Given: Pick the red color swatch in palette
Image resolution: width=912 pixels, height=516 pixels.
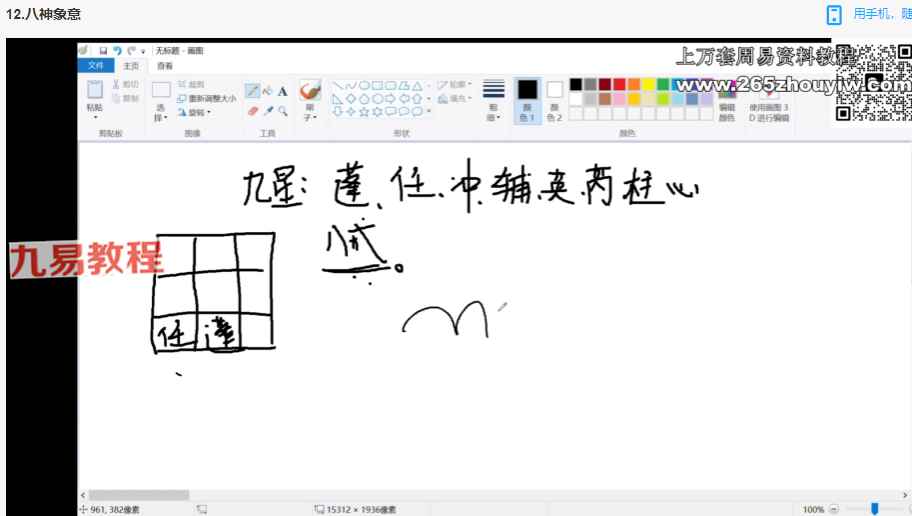Looking at the screenshot, I should pos(620,84).
